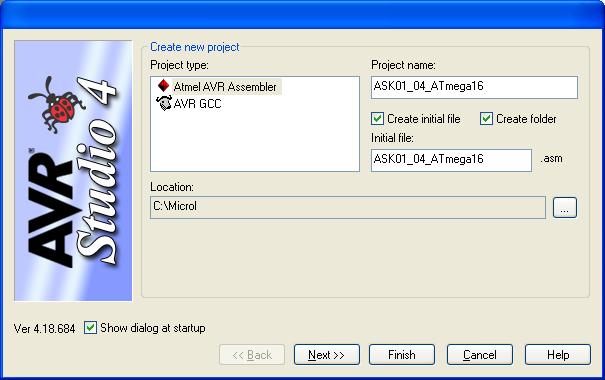This screenshot has height=380, width=605.
Task: Open the location browse (...) button
Action: [x=565, y=208]
